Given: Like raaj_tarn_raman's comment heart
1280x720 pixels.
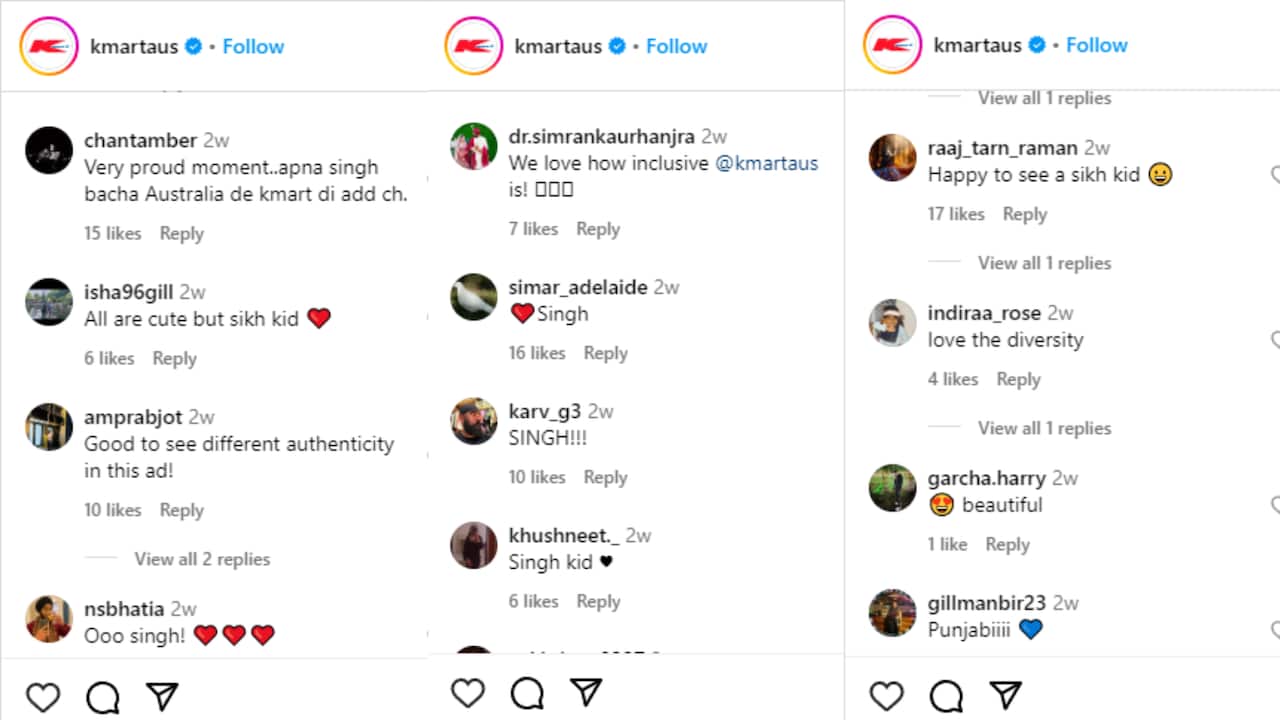Looking at the screenshot, I should point(1275,175).
